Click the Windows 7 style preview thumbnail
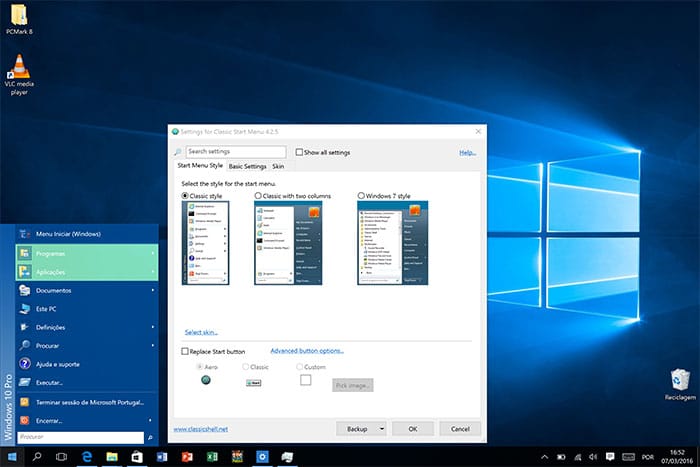Screen dimensions: 700x467 [x=392, y=243]
